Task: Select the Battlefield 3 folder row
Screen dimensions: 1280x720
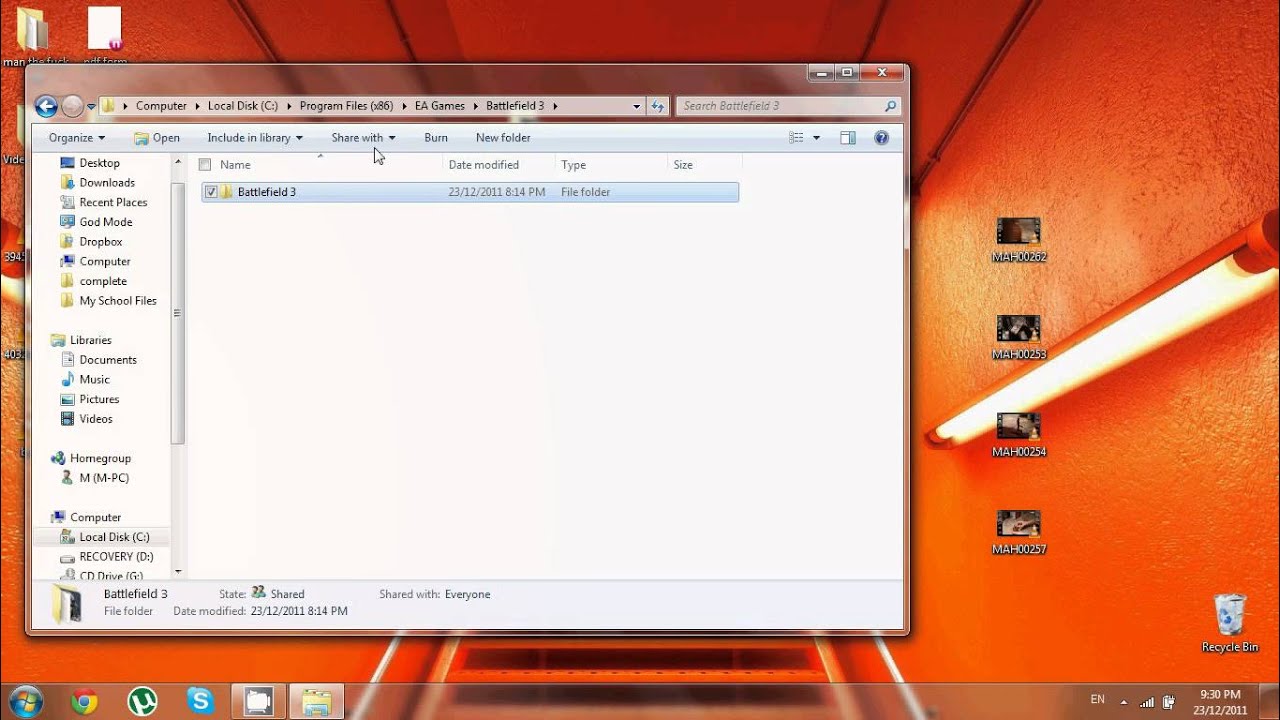Action: pos(470,192)
